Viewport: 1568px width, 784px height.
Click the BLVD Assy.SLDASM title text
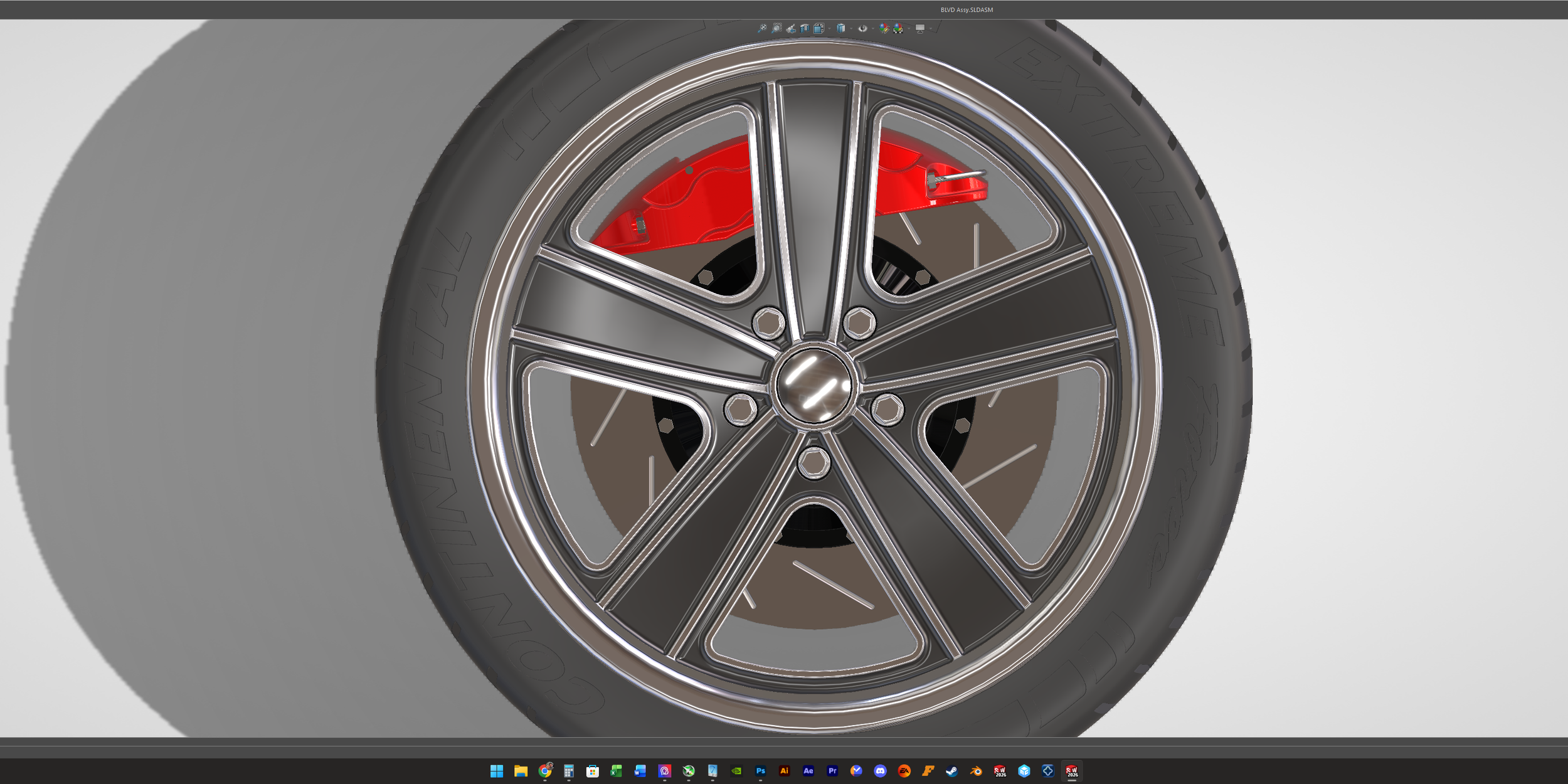pyautogui.click(x=967, y=10)
